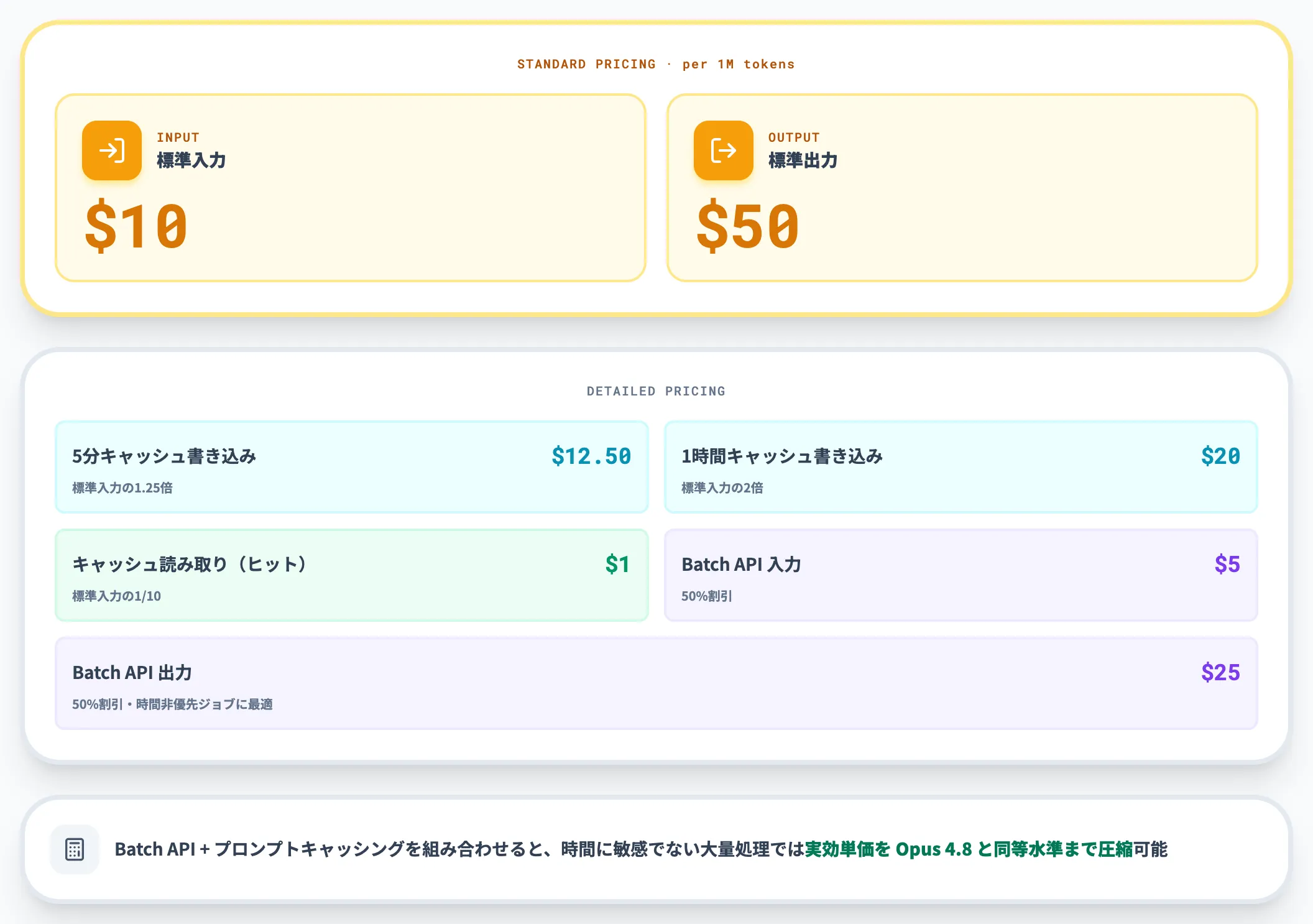Click the $25 Batch output price
The image size is (1313, 924).
coord(1220,673)
